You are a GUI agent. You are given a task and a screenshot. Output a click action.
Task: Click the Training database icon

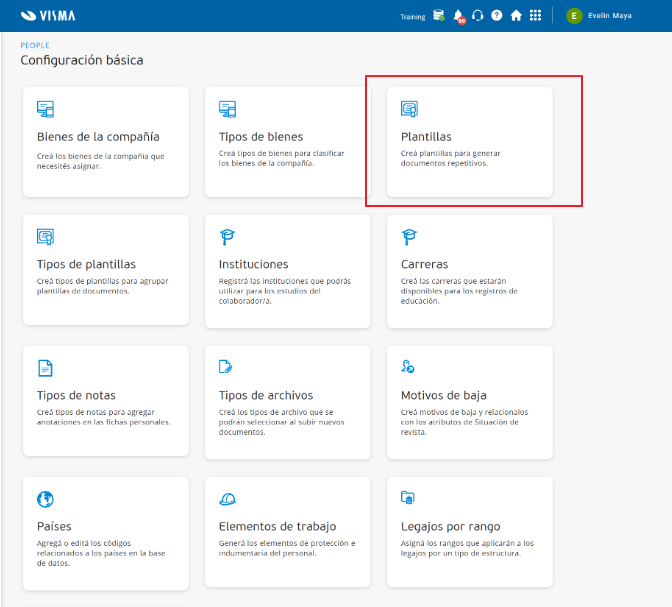(439, 16)
